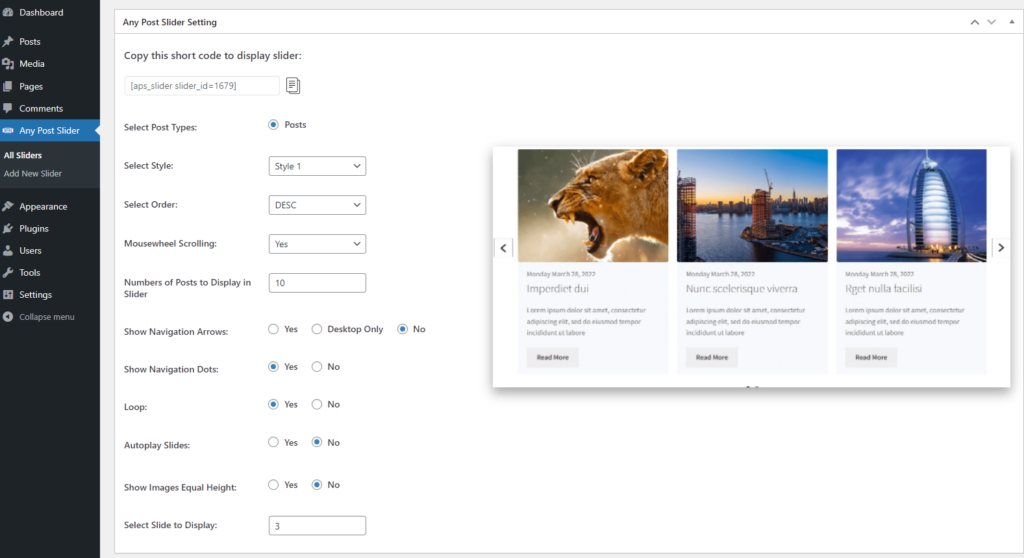Click the Appearance brush icon

click(9, 206)
